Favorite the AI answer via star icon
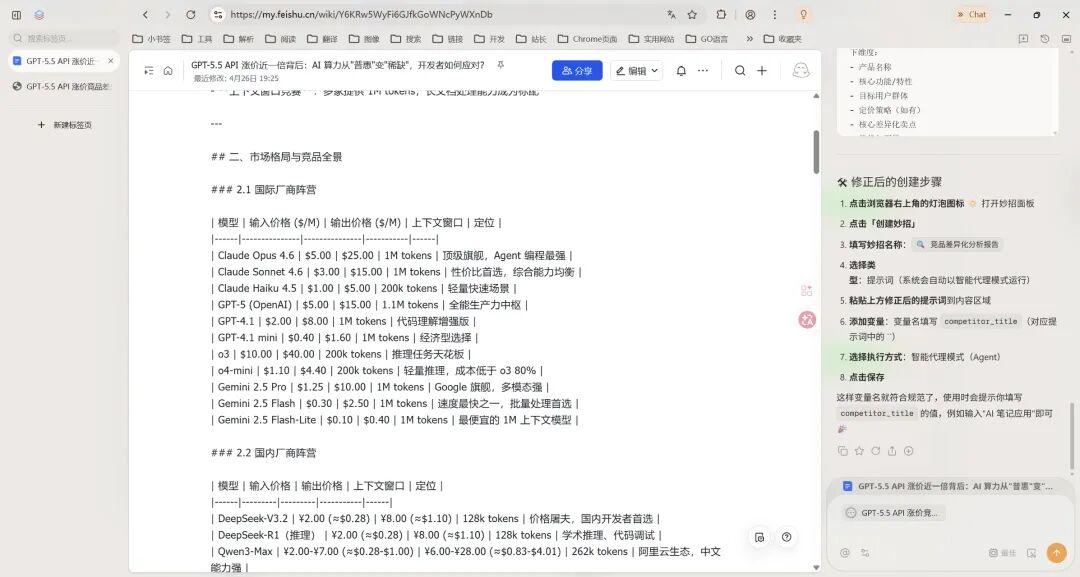 coord(859,451)
